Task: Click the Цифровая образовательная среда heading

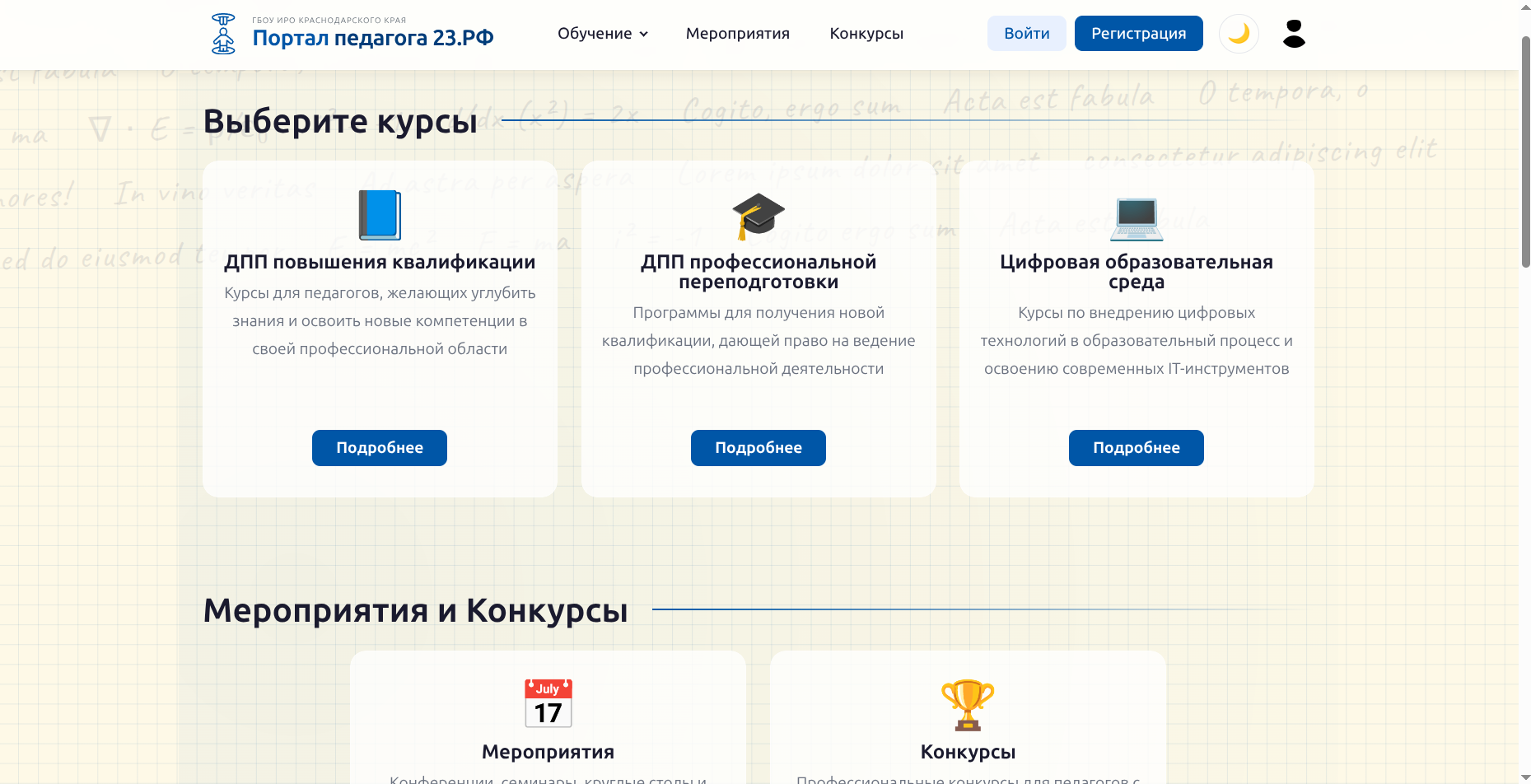Action: (x=1137, y=272)
